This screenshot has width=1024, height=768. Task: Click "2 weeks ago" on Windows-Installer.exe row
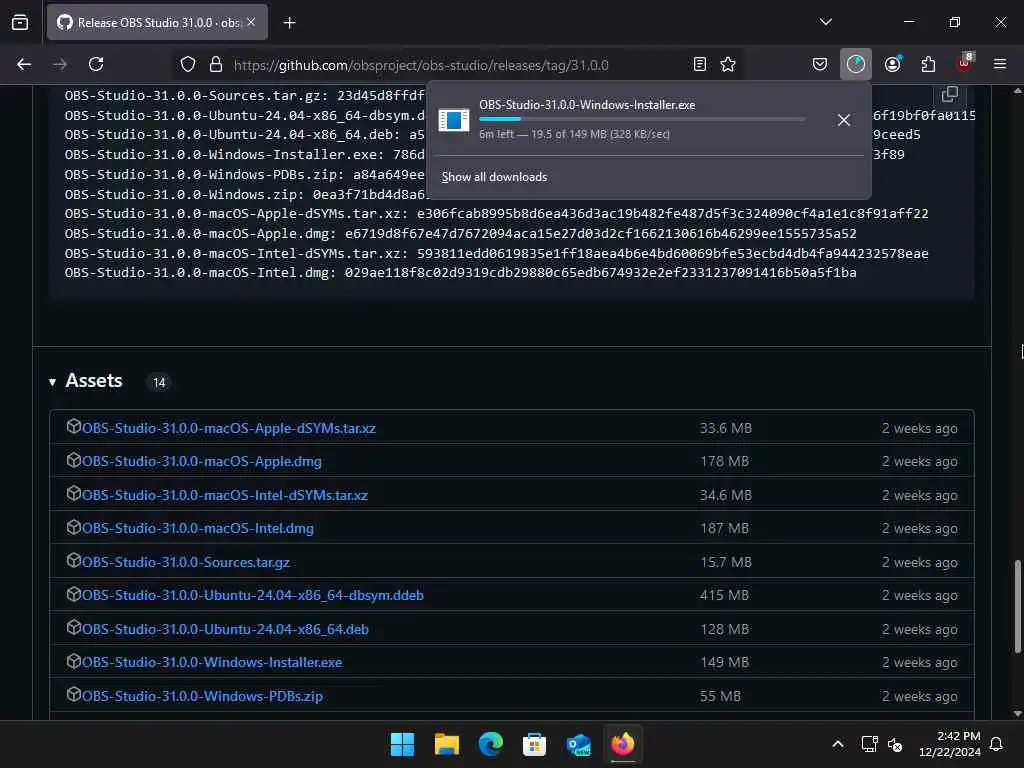[920, 662]
